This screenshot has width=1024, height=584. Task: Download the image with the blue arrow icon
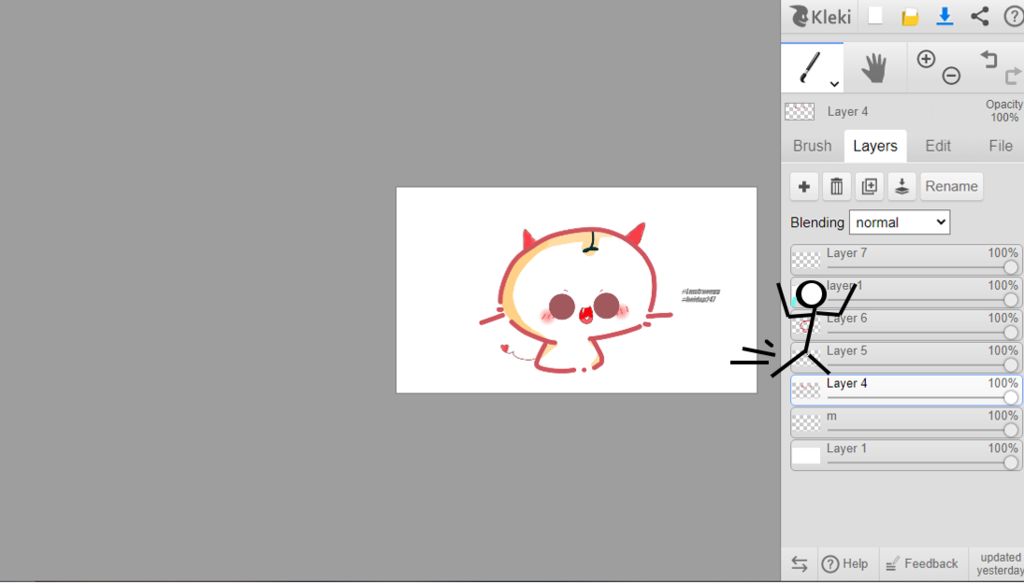pos(944,16)
